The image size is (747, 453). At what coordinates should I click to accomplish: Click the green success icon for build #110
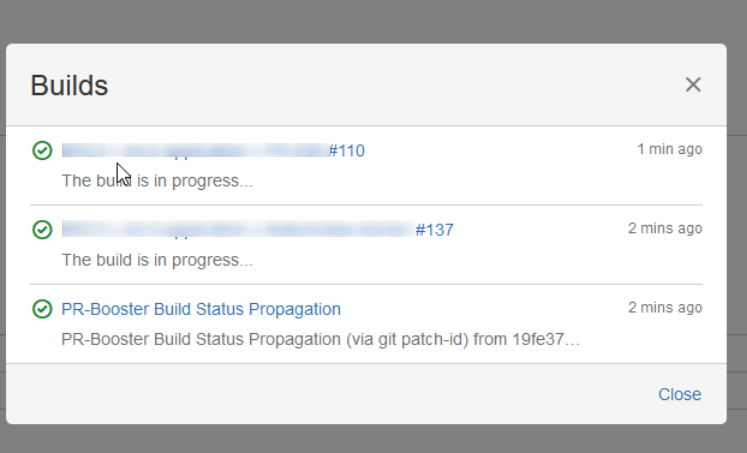42,151
